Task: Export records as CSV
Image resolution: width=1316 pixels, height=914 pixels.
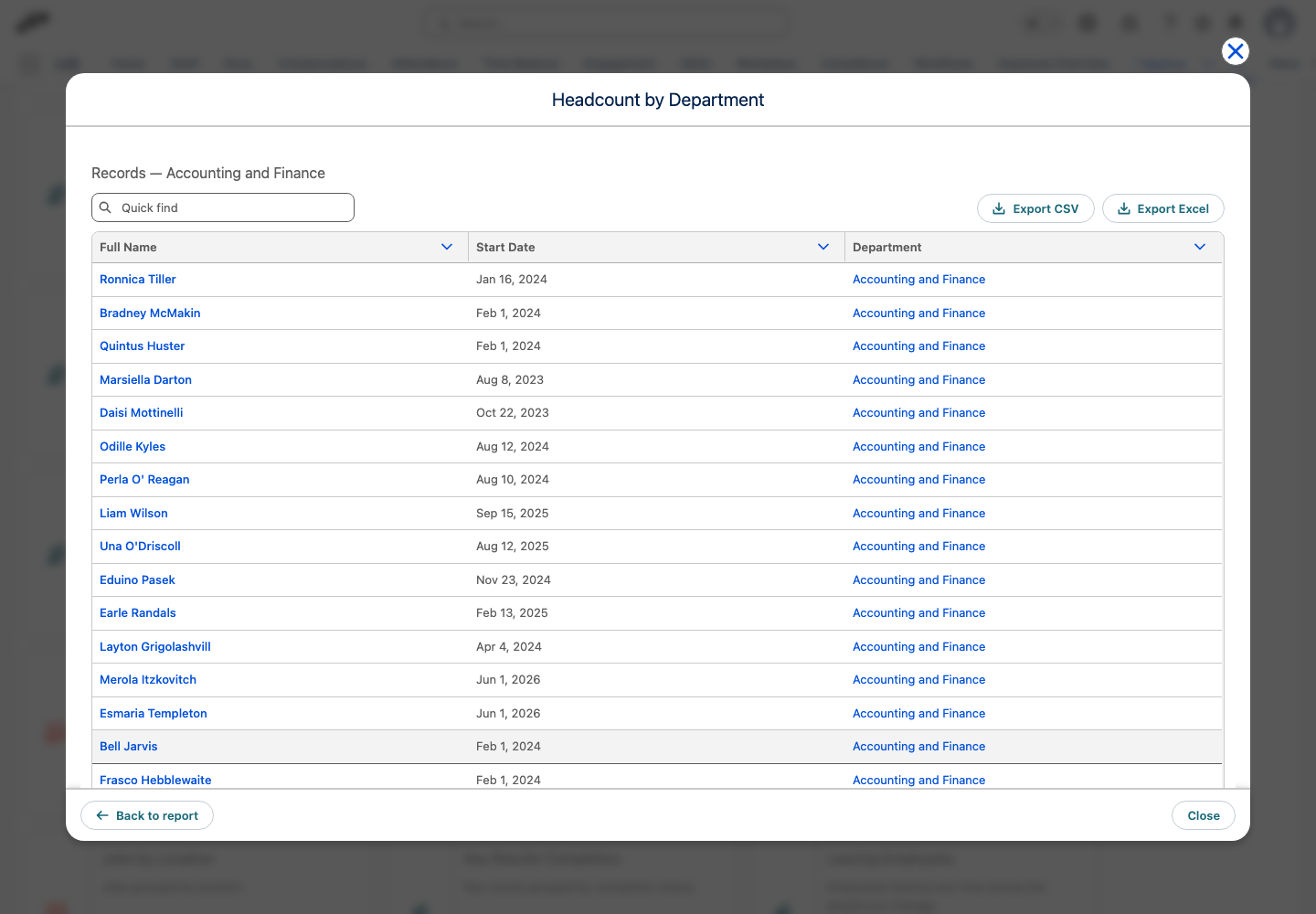Action: (x=1035, y=208)
